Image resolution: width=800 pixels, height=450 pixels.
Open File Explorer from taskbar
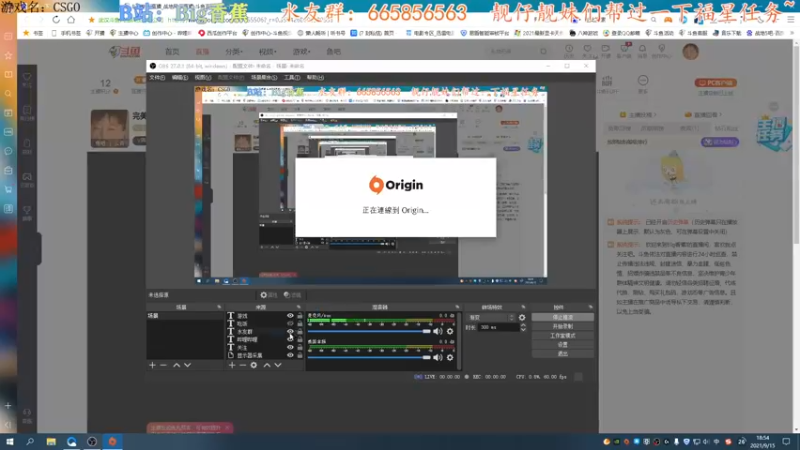(x=51, y=441)
